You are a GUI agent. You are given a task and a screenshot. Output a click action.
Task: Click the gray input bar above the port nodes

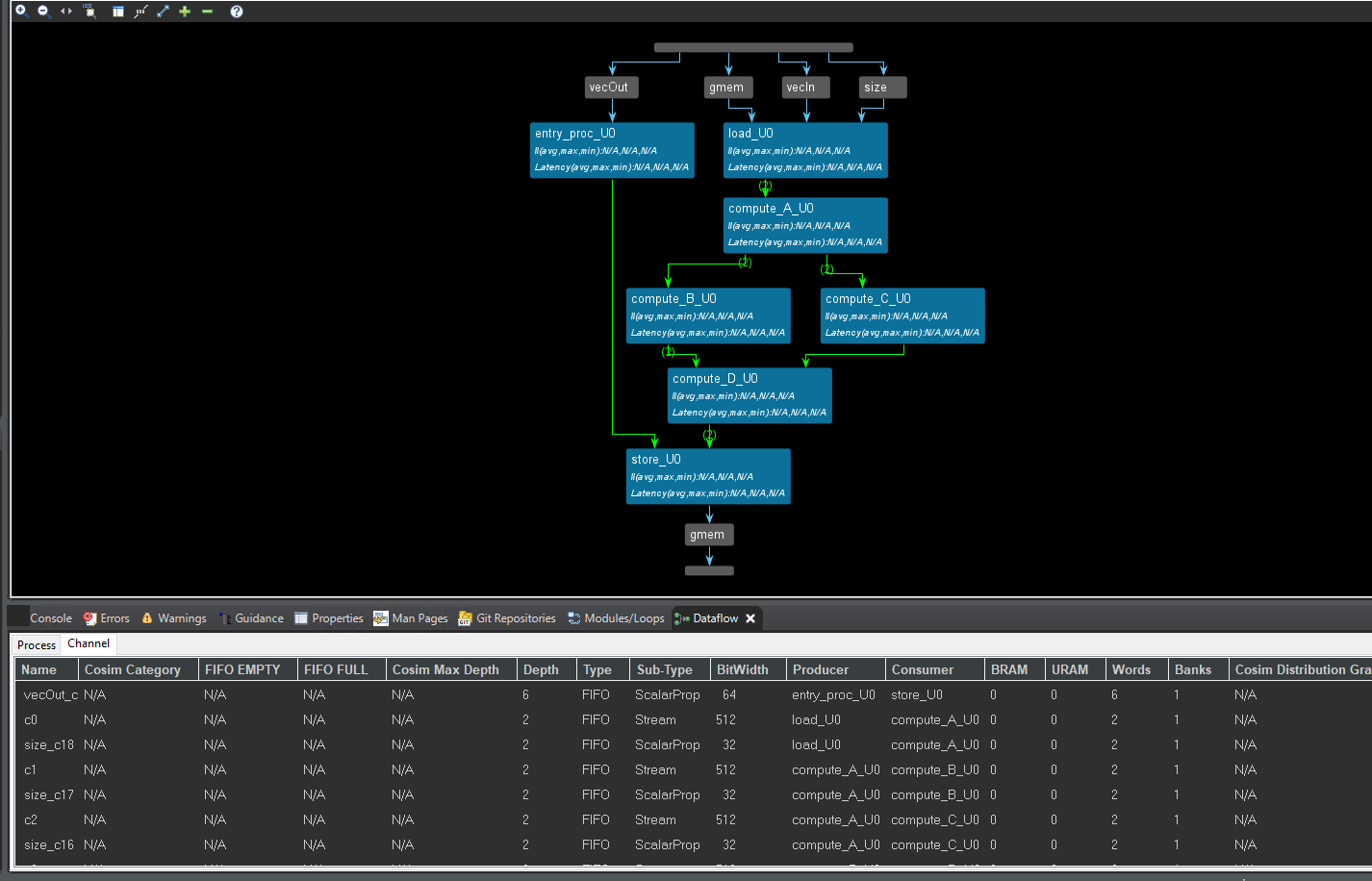[753, 47]
